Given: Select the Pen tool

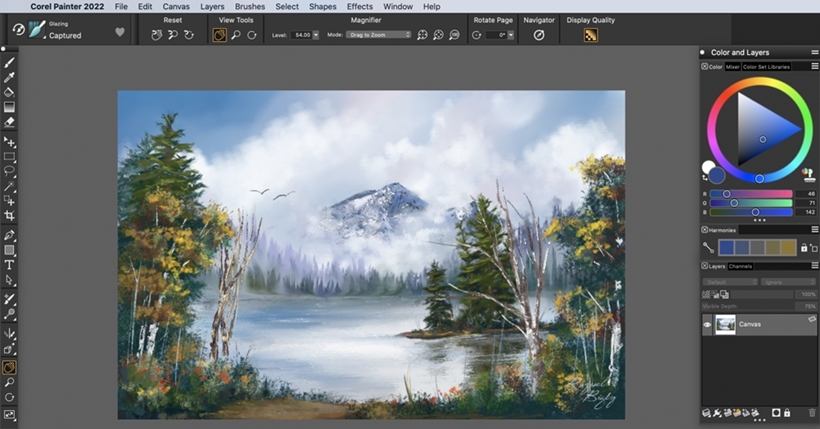Looking at the screenshot, I should click(x=9, y=235).
